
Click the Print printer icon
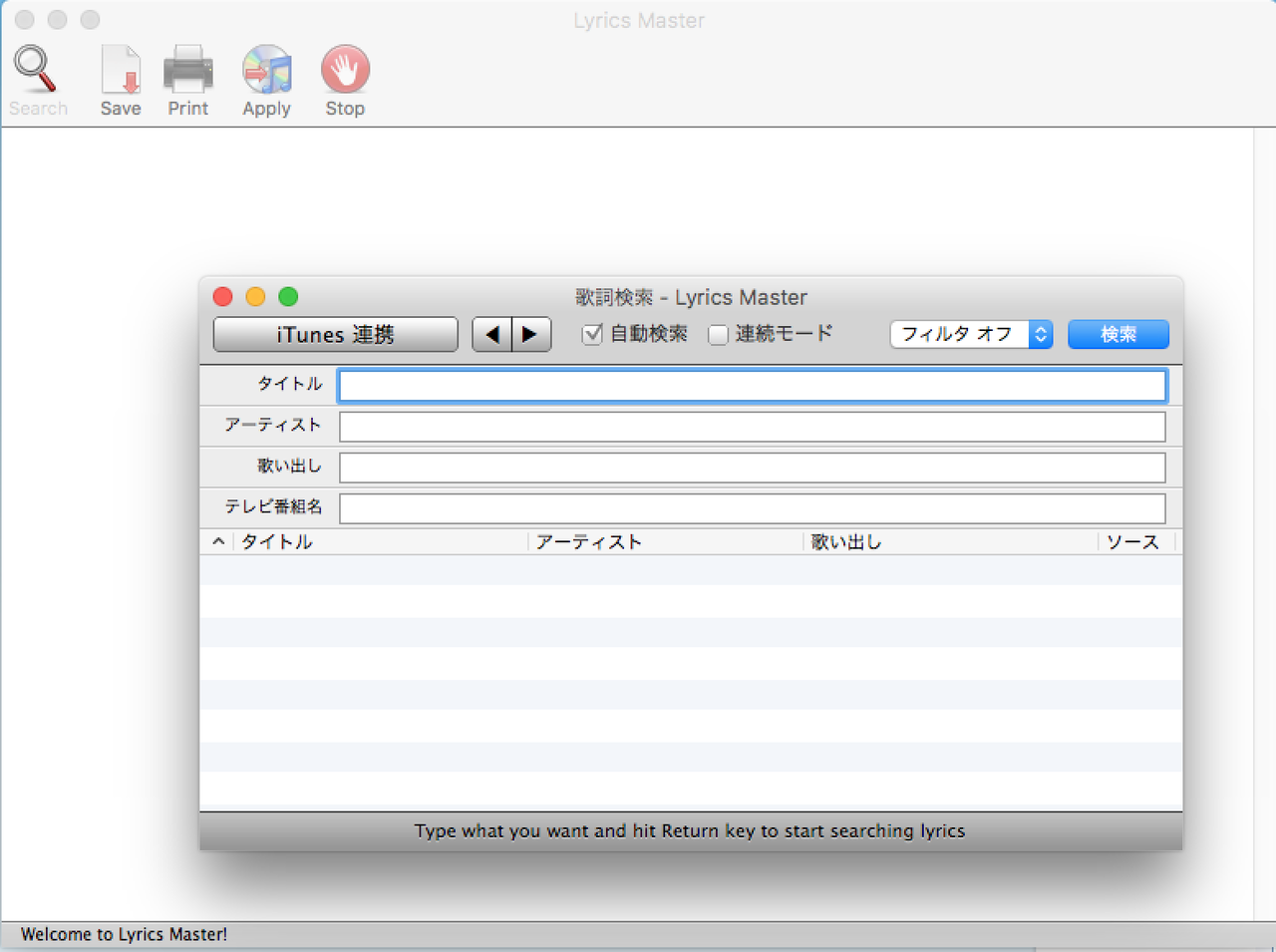pyautogui.click(x=187, y=70)
